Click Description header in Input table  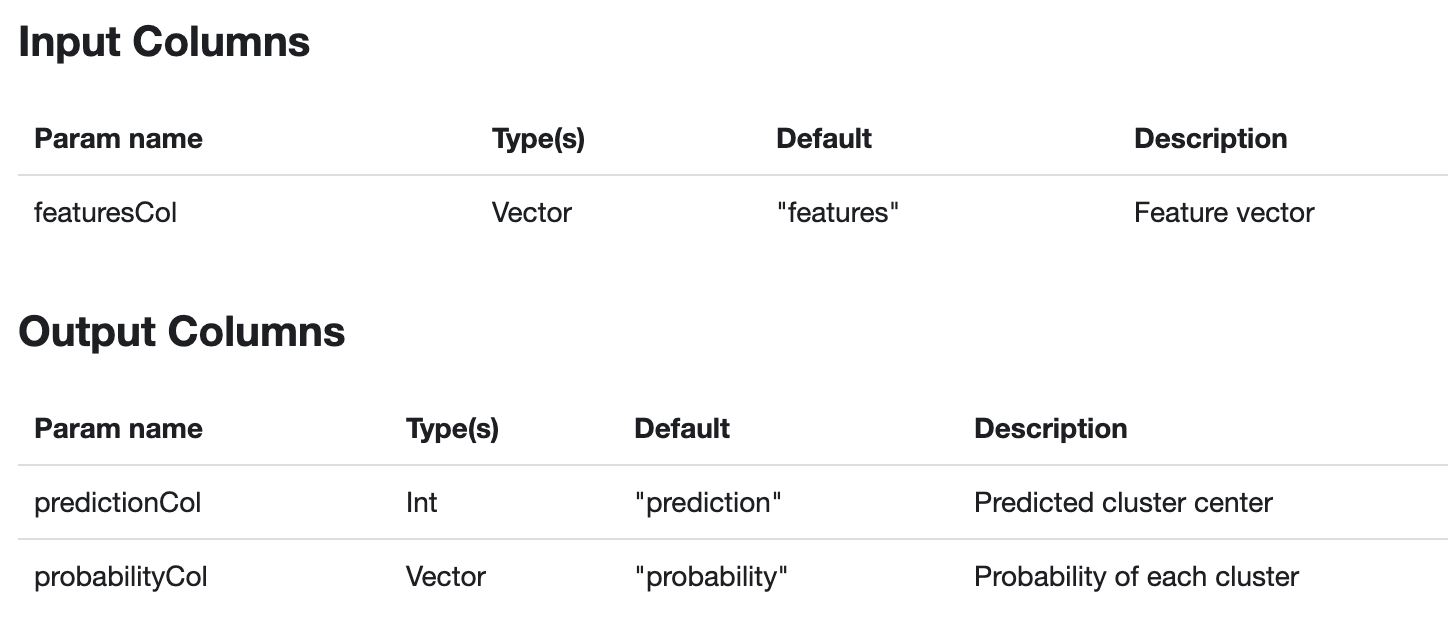click(1210, 138)
